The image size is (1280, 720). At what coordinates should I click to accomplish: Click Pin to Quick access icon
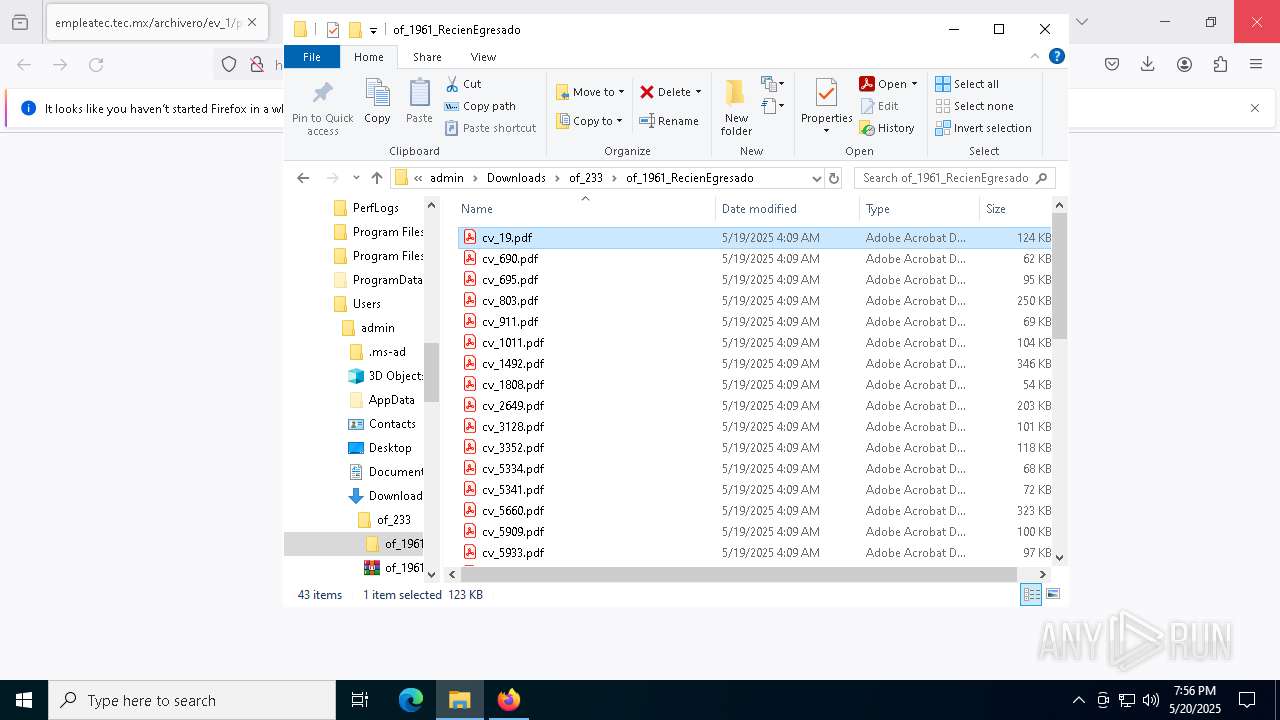[x=322, y=93]
